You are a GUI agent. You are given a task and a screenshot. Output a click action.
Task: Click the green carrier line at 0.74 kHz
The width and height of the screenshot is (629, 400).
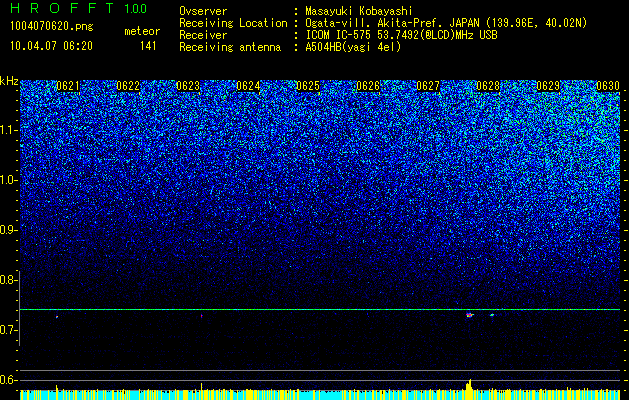point(320,309)
